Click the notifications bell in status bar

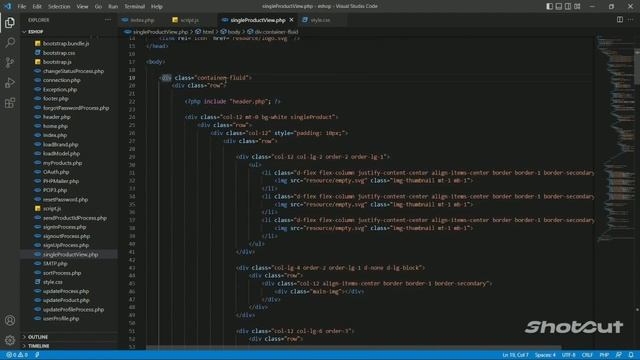631,355
